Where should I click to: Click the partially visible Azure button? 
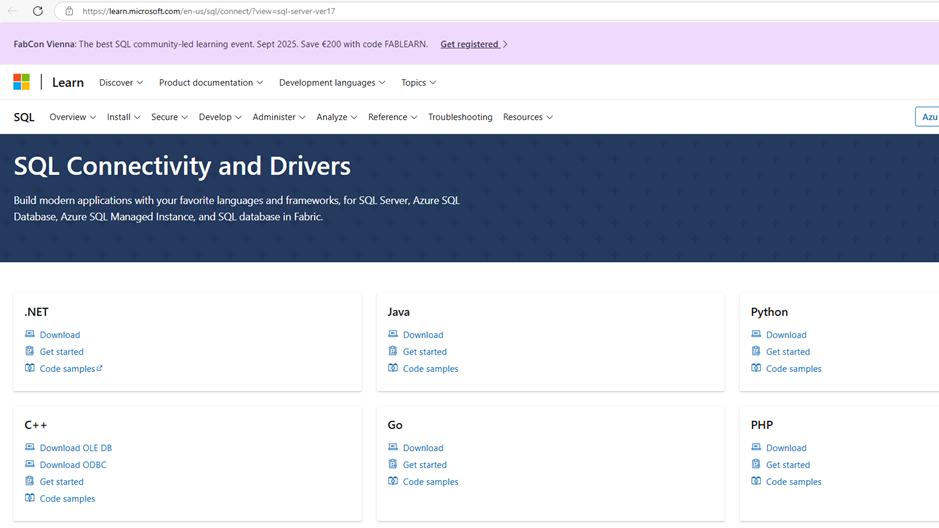927,117
